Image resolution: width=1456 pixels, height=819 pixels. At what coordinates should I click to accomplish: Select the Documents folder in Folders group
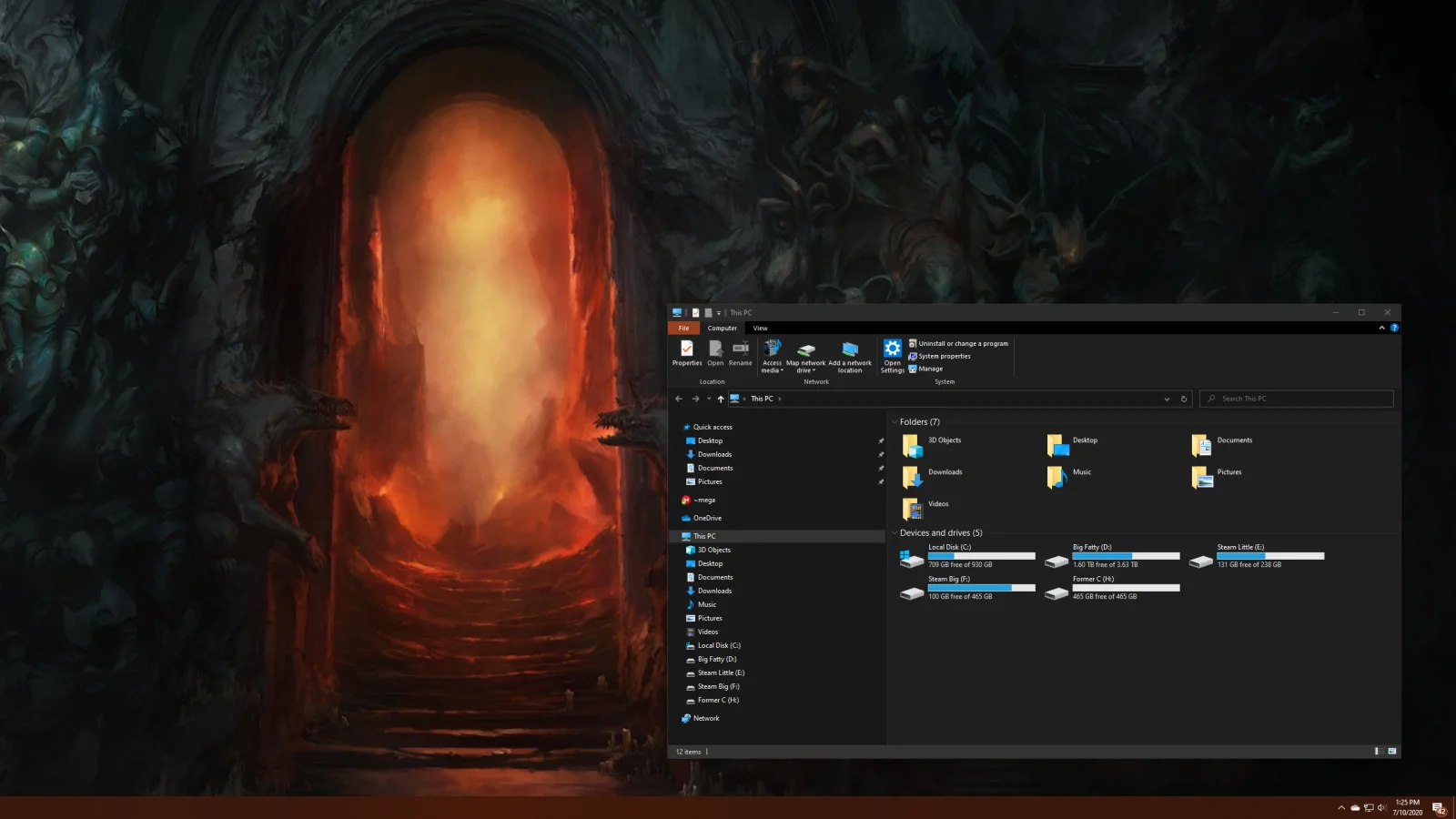pos(1222,446)
